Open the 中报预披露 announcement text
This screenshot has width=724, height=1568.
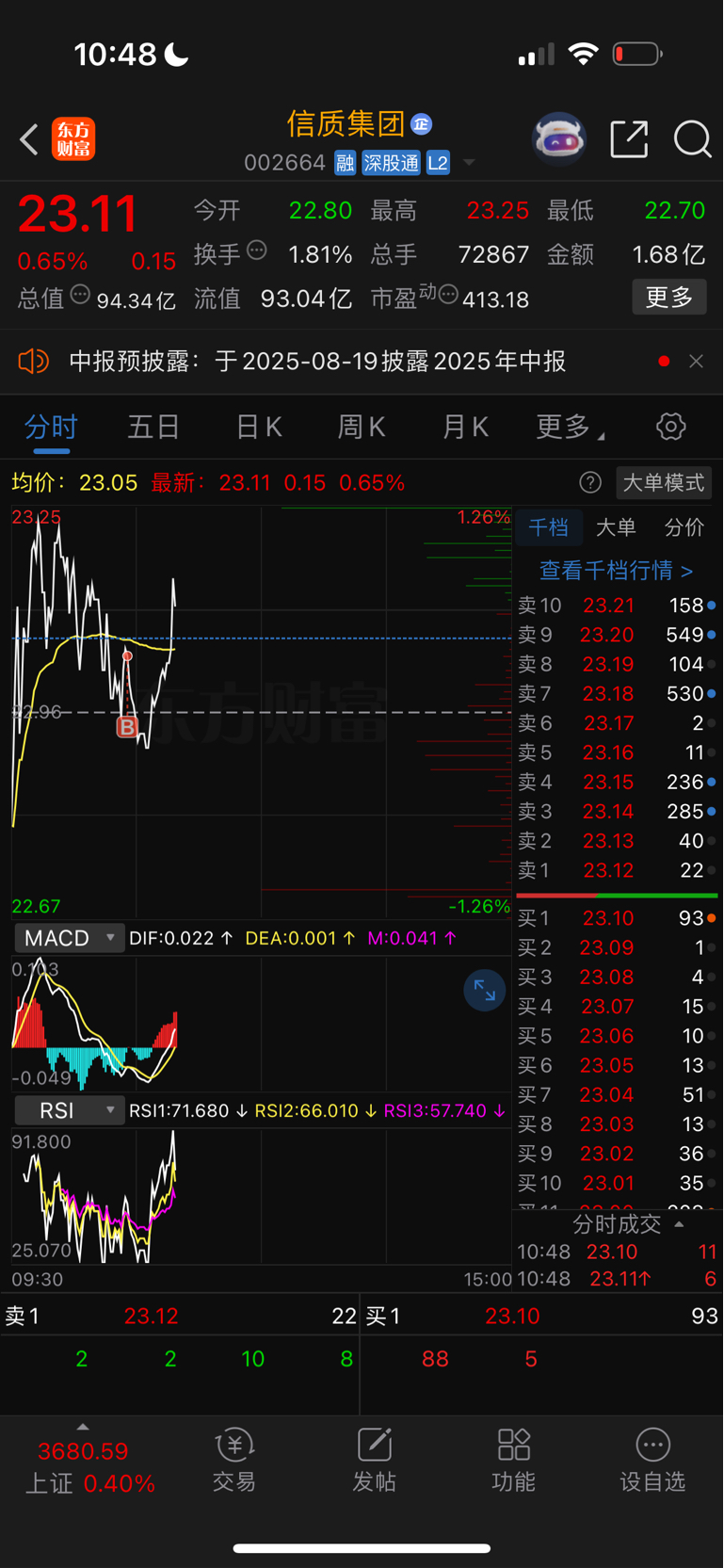[317, 361]
